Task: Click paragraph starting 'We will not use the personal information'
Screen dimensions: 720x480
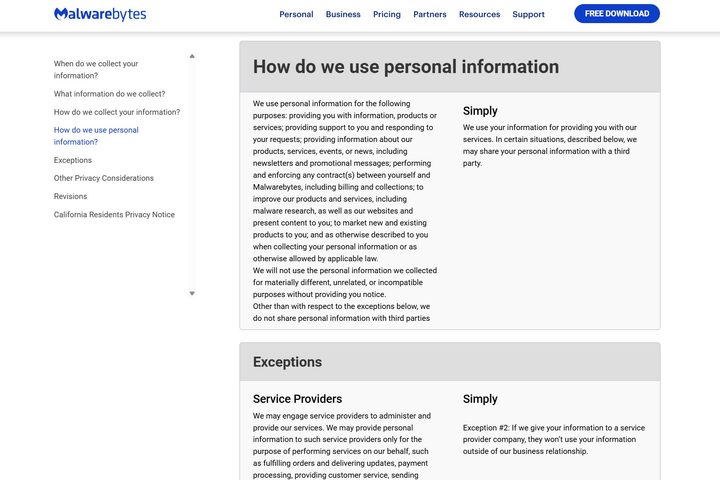Action: tap(345, 282)
